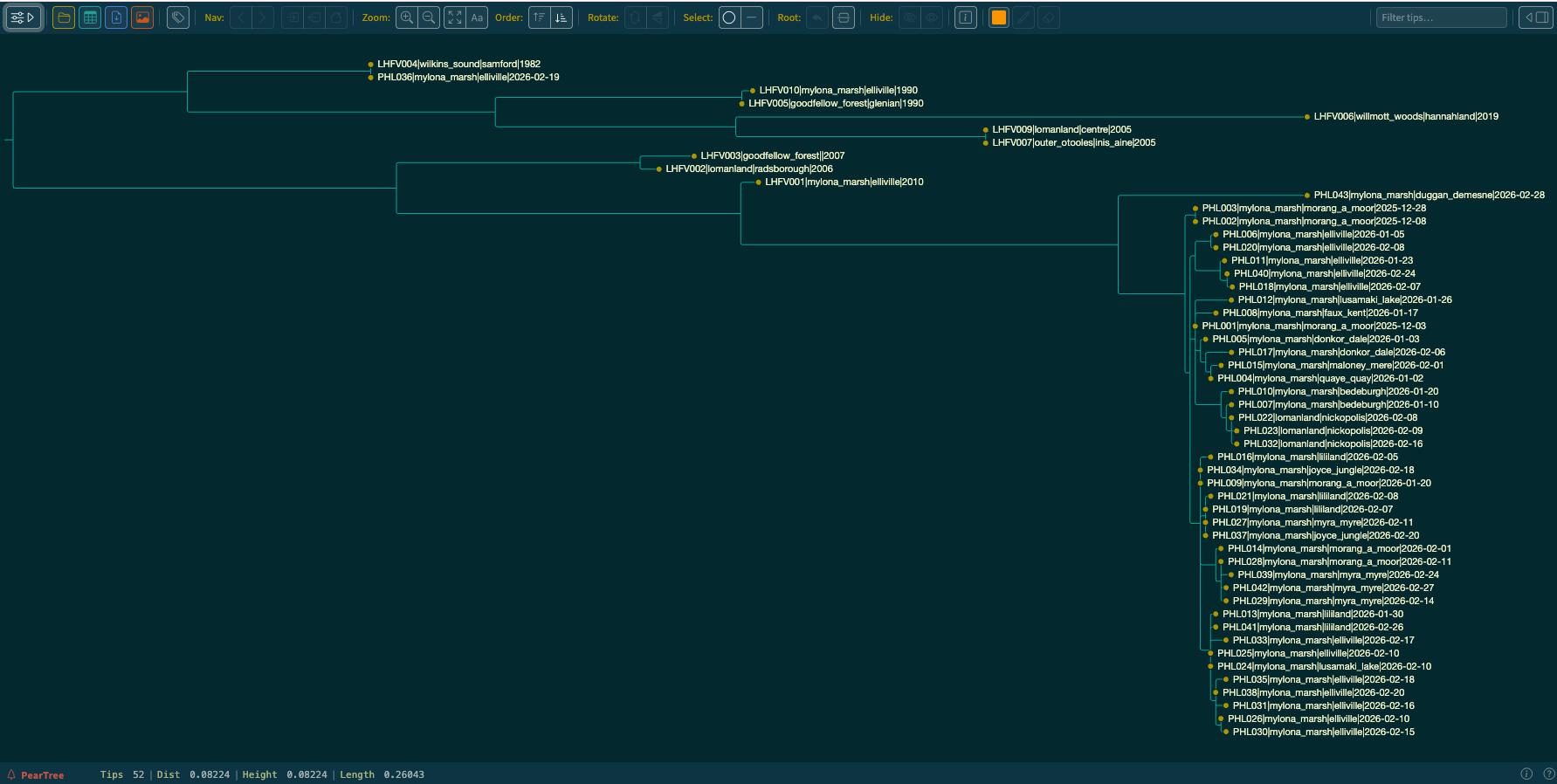Select tip LHFV006|willmott_woods|hannahland|2019
Image resolution: width=1557 pixels, height=784 pixels.
(1405, 116)
